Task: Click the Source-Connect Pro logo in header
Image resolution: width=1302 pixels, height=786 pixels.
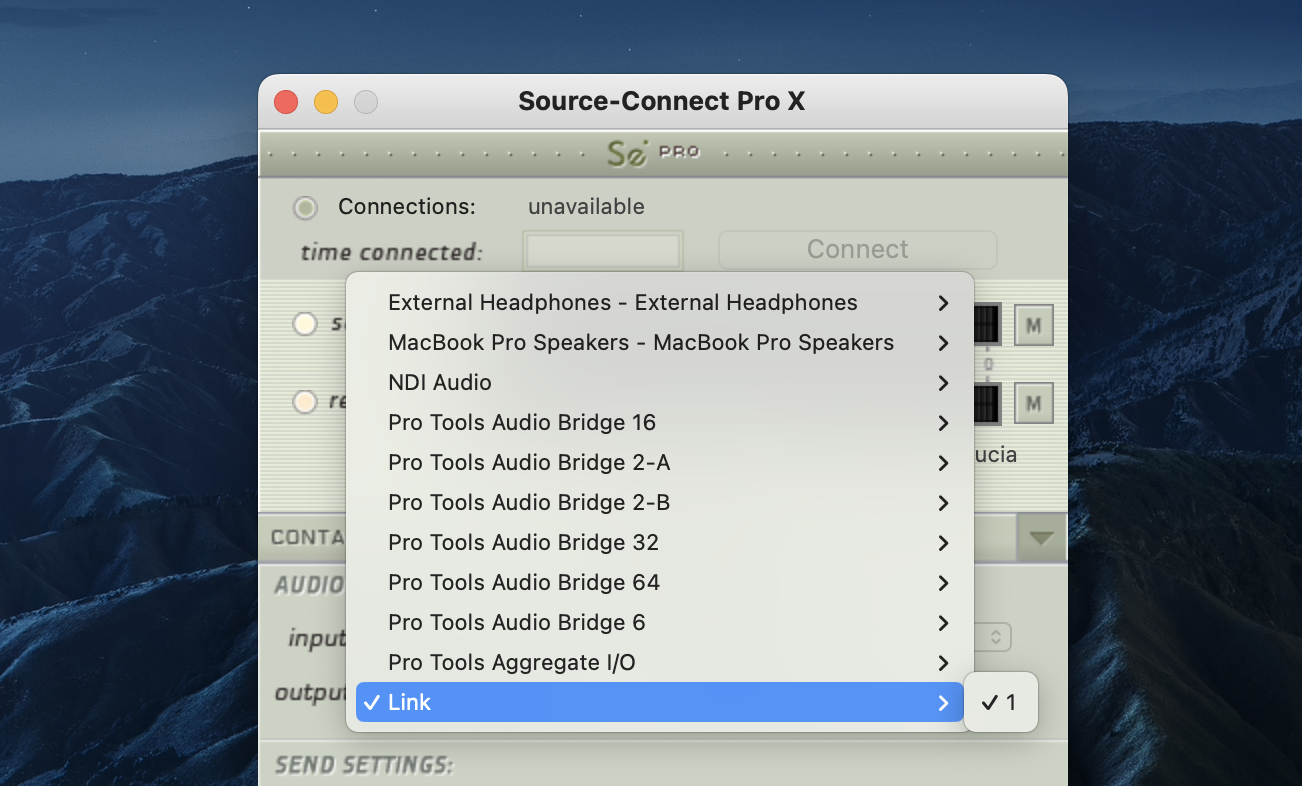Action: (x=653, y=153)
